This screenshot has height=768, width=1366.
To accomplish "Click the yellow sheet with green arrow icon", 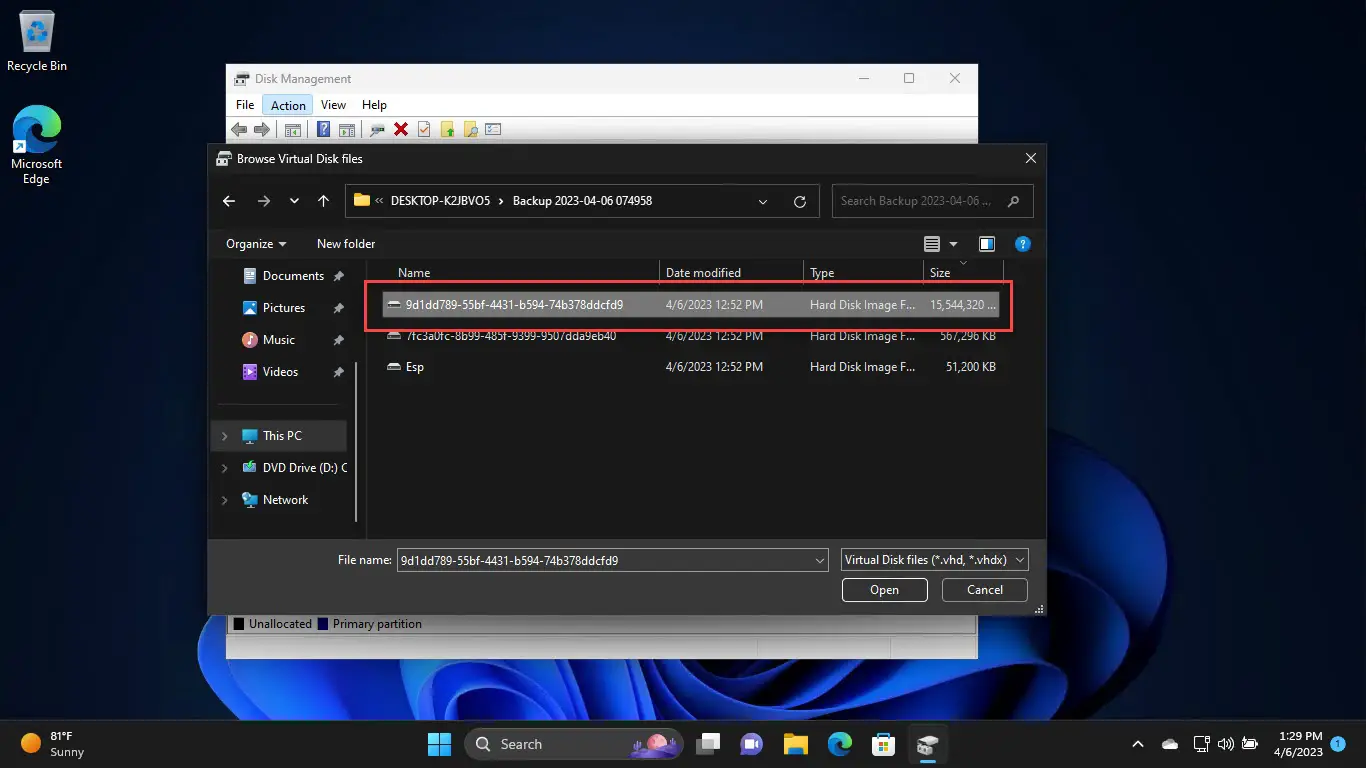I will point(447,129).
